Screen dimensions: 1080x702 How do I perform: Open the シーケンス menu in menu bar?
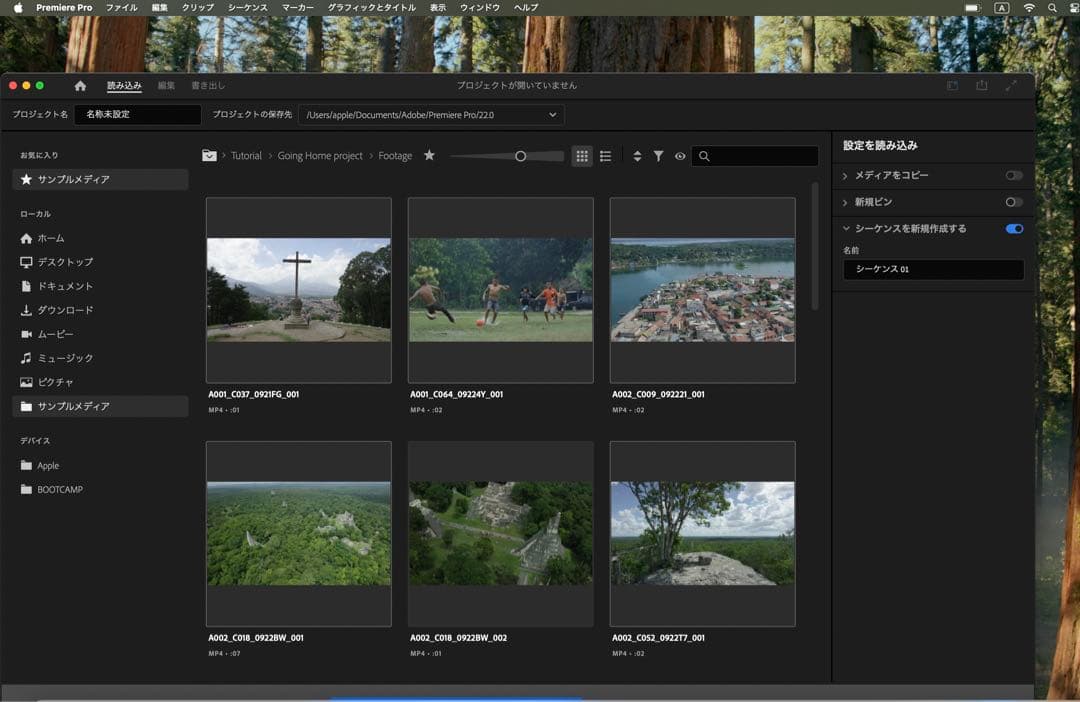247,7
